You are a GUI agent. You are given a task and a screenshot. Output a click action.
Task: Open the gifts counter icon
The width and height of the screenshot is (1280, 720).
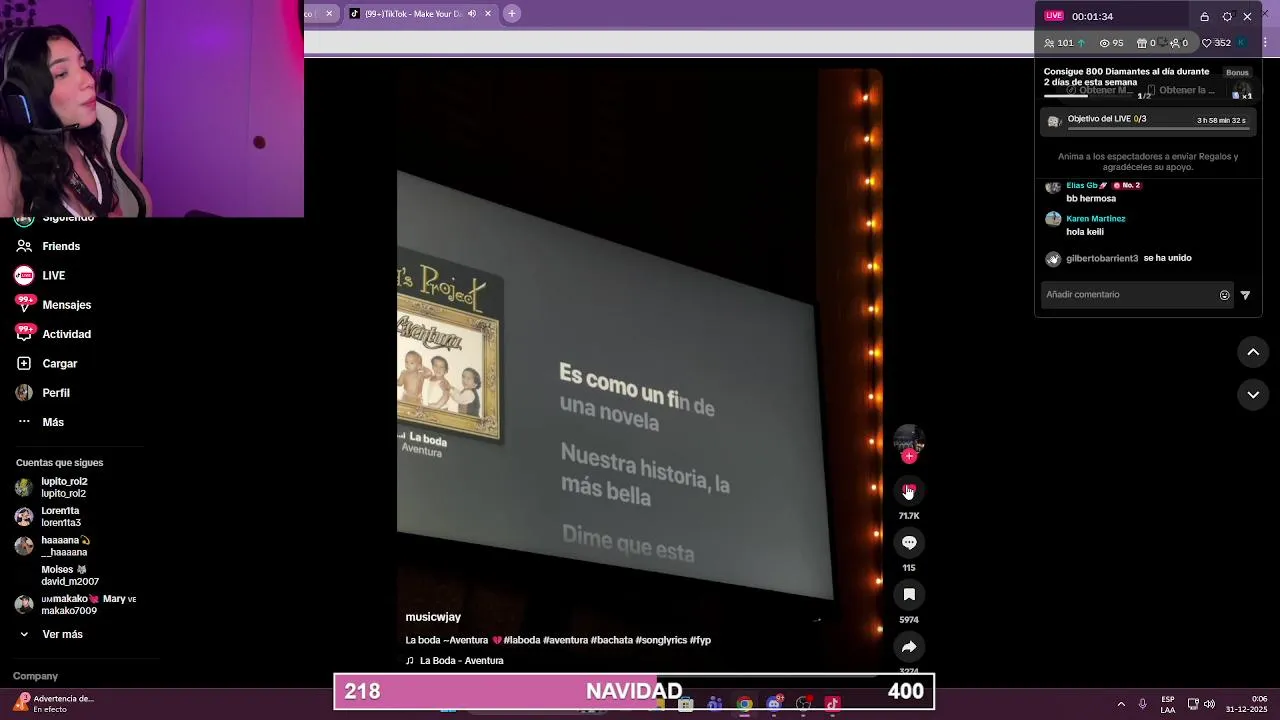click(x=1146, y=43)
